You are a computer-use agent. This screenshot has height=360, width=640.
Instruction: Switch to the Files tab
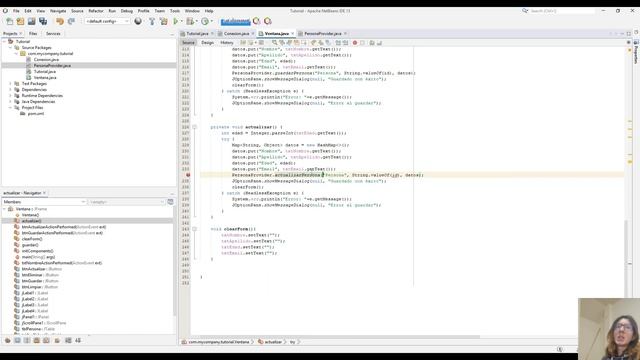[33, 33]
